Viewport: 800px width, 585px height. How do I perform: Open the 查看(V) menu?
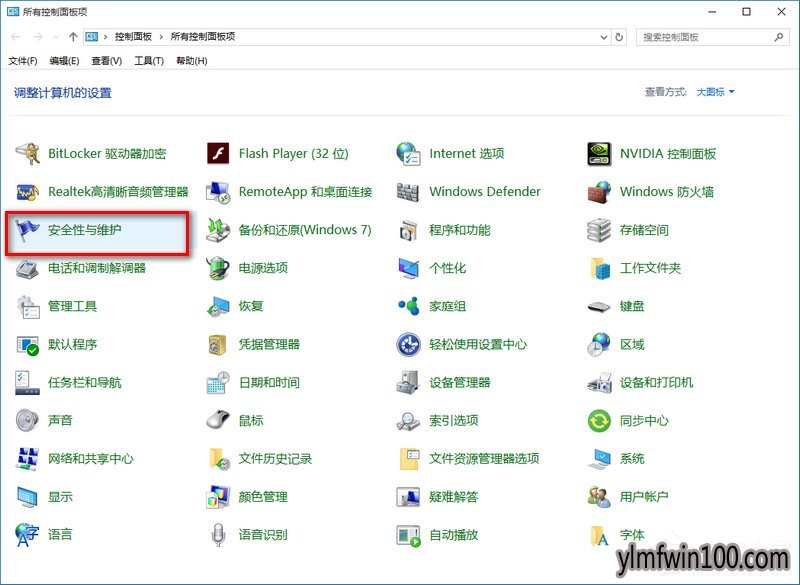click(x=107, y=61)
